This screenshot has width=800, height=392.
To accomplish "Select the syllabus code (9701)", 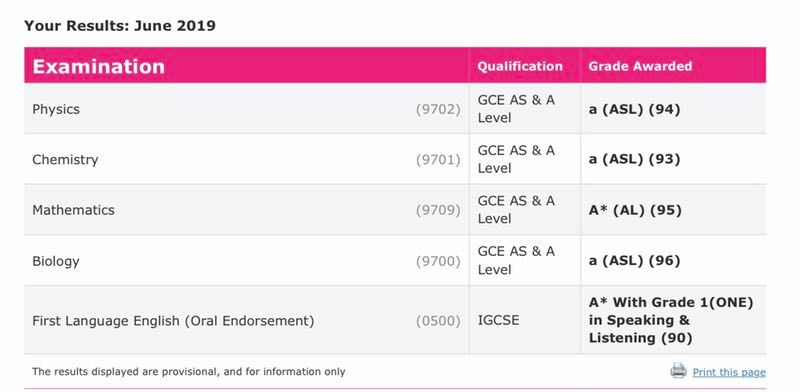I will coord(438,160).
